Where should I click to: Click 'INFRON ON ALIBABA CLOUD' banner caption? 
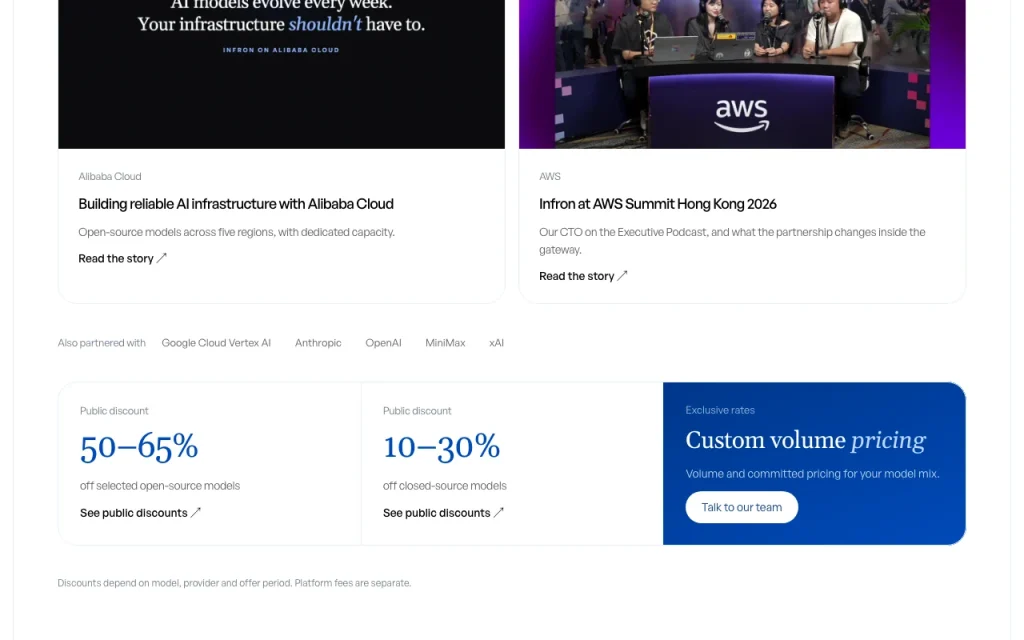[x=281, y=50]
